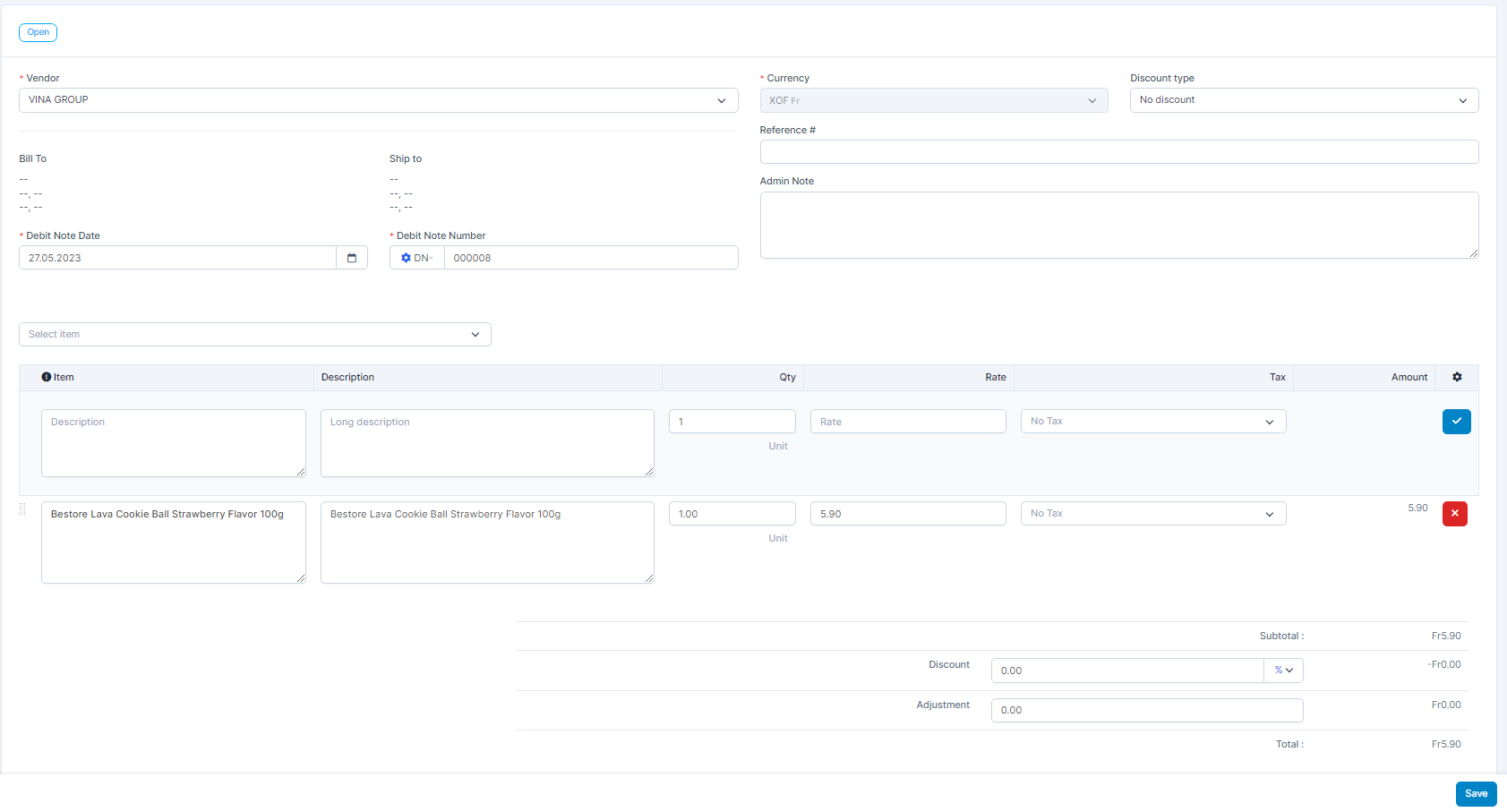The image size is (1507, 812).
Task: Click the Save button
Action: pyautogui.click(x=1476, y=794)
